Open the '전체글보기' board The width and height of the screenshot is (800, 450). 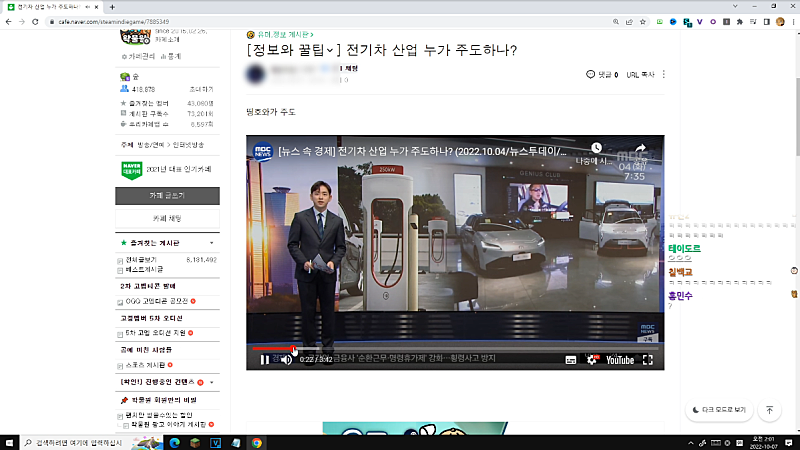(x=141, y=260)
